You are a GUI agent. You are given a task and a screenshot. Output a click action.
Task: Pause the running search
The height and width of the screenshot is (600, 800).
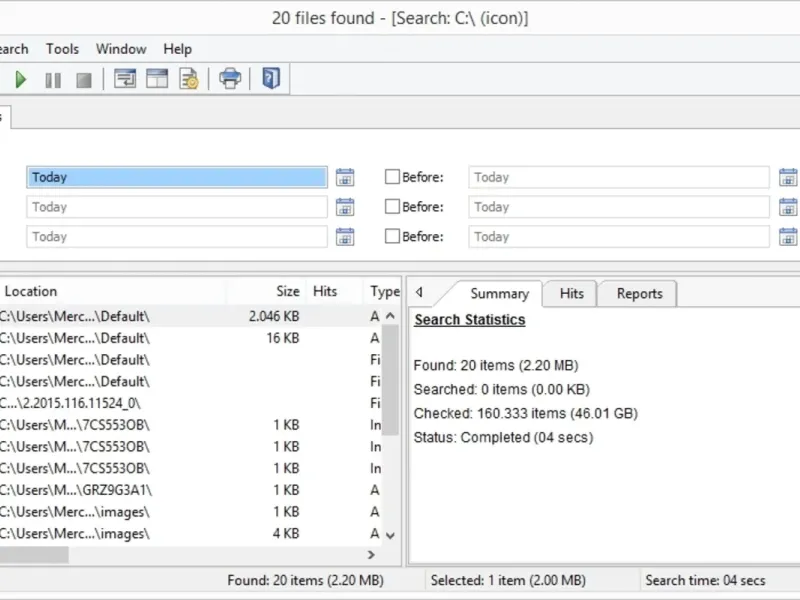(53, 79)
